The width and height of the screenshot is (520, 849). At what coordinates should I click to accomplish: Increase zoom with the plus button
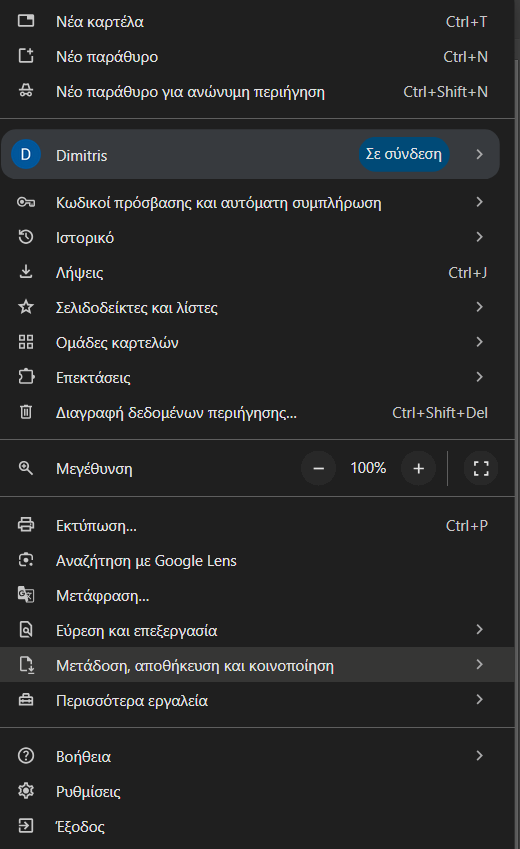pyautogui.click(x=418, y=468)
